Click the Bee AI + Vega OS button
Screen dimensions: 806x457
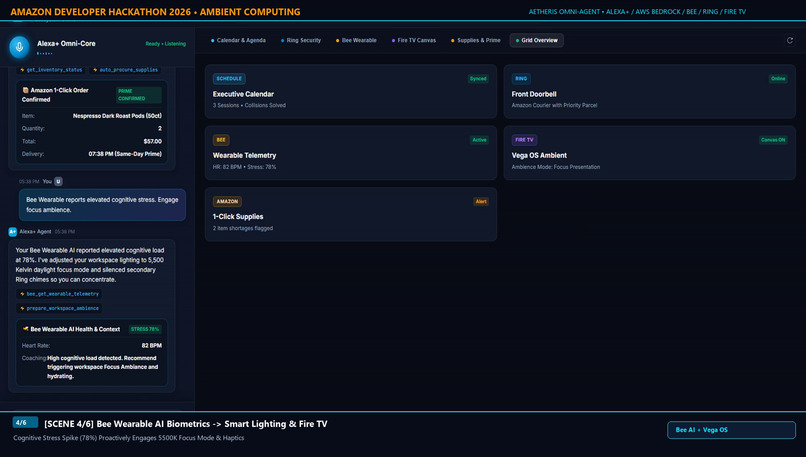click(731, 430)
